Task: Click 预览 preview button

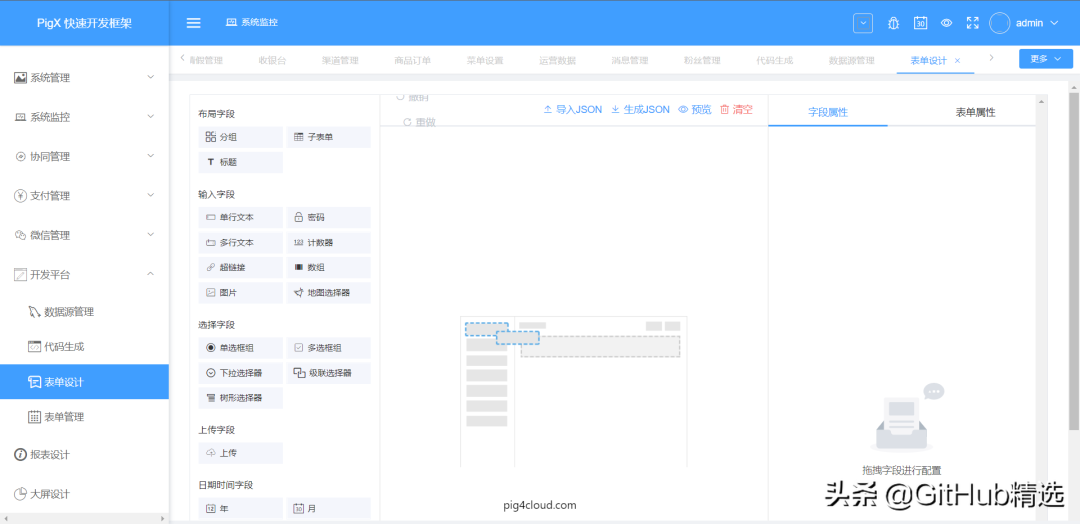Action: pyautogui.click(x=695, y=109)
